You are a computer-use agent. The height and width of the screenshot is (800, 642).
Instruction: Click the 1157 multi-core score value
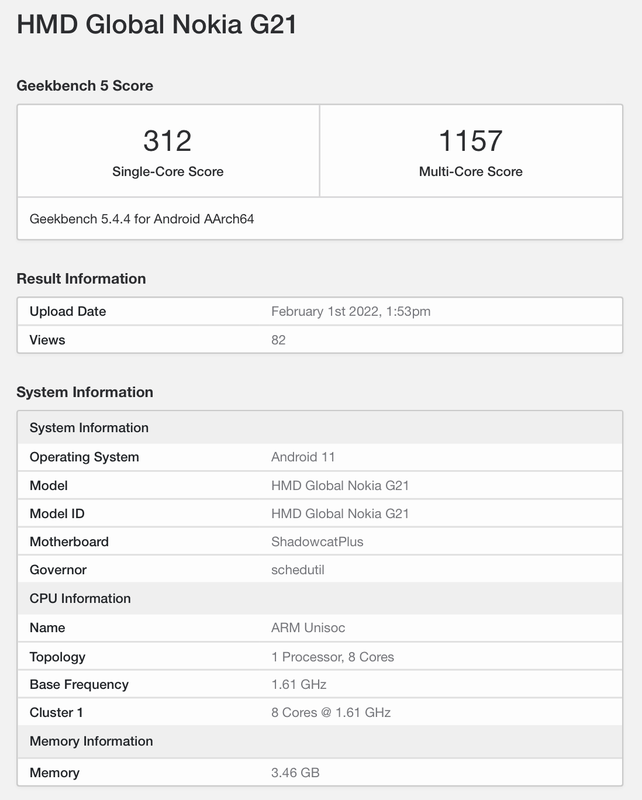(x=470, y=140)
